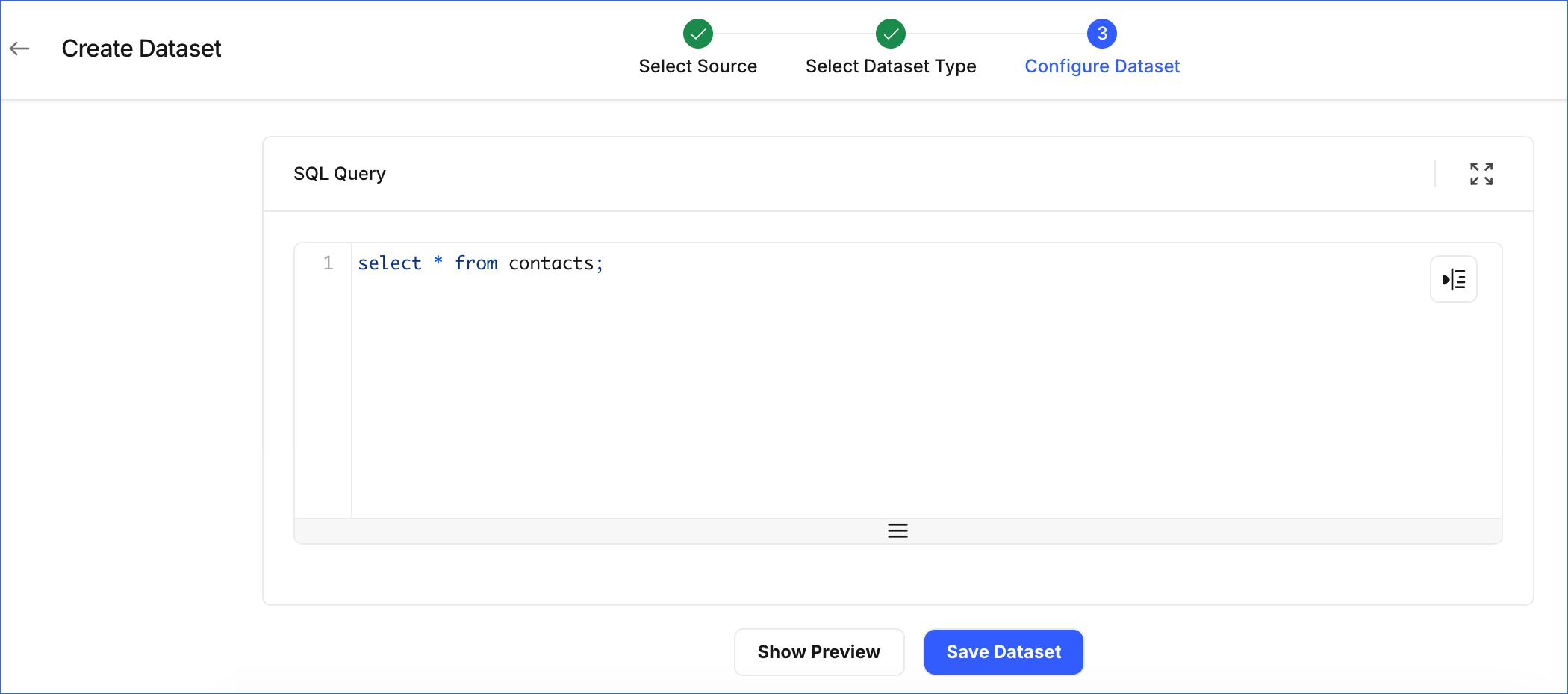The height and width of the screenshot is (694, 1568).
Task: Click the 'contacts' table name in query
Action: [x=551, y=263]
